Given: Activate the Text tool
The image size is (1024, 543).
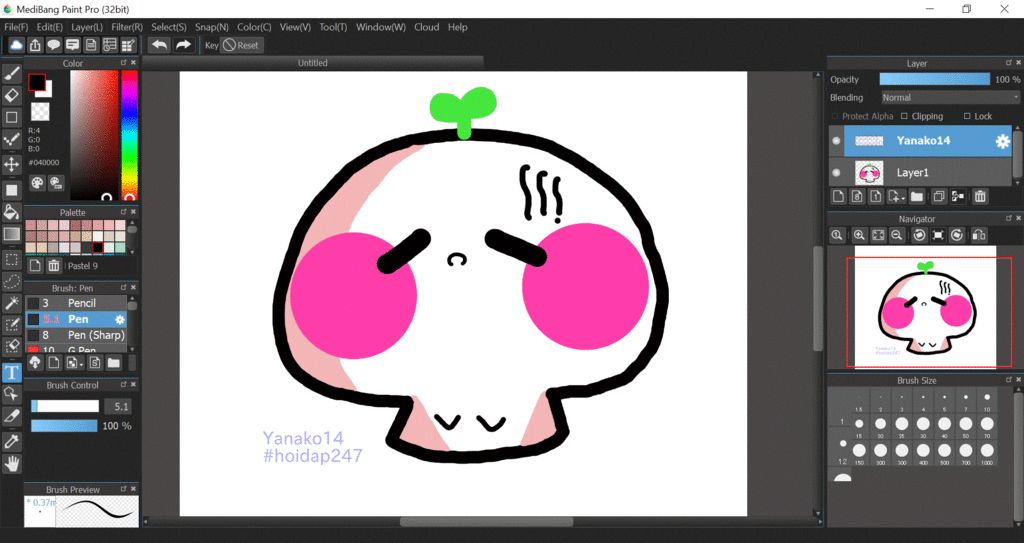Looking at the screenshot, I should point(12,372).
